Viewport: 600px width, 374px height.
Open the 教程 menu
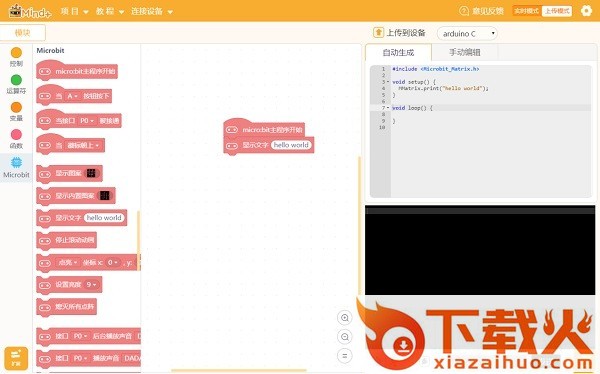coord(110,11)
